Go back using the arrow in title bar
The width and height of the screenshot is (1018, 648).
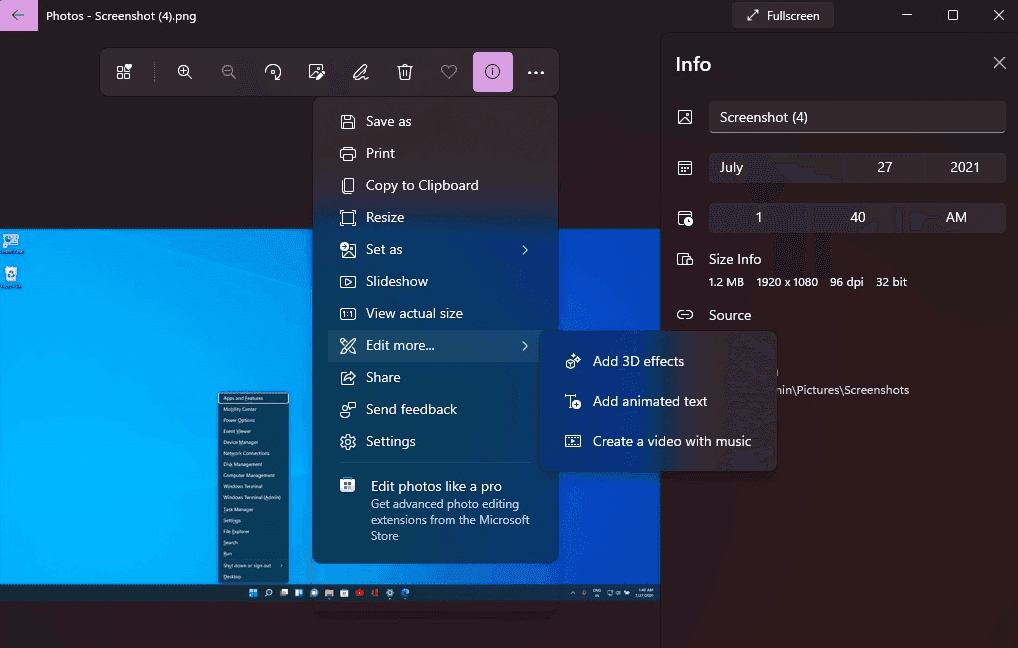click(19, 16)
